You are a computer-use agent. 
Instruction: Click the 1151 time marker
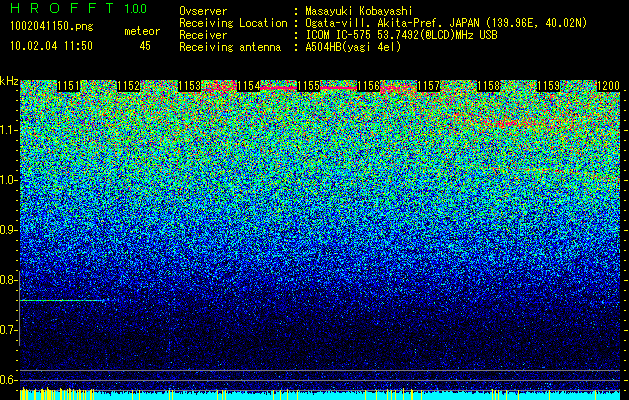69,86
